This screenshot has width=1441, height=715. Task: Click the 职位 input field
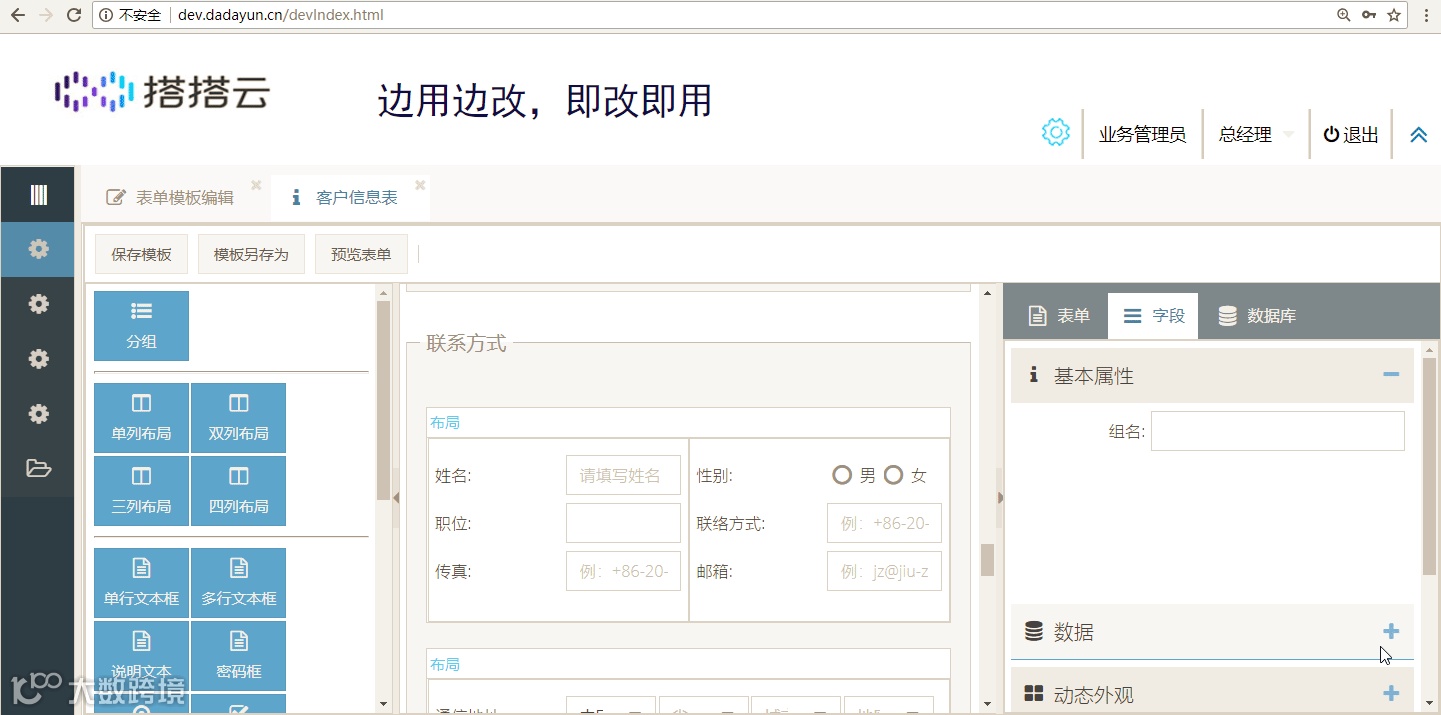click(x=623, y=523)
